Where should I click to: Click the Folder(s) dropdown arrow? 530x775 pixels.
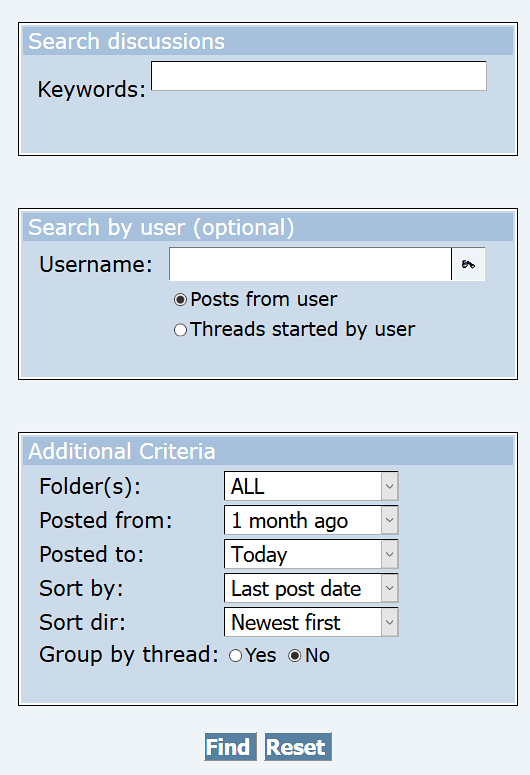pos(390,486)
